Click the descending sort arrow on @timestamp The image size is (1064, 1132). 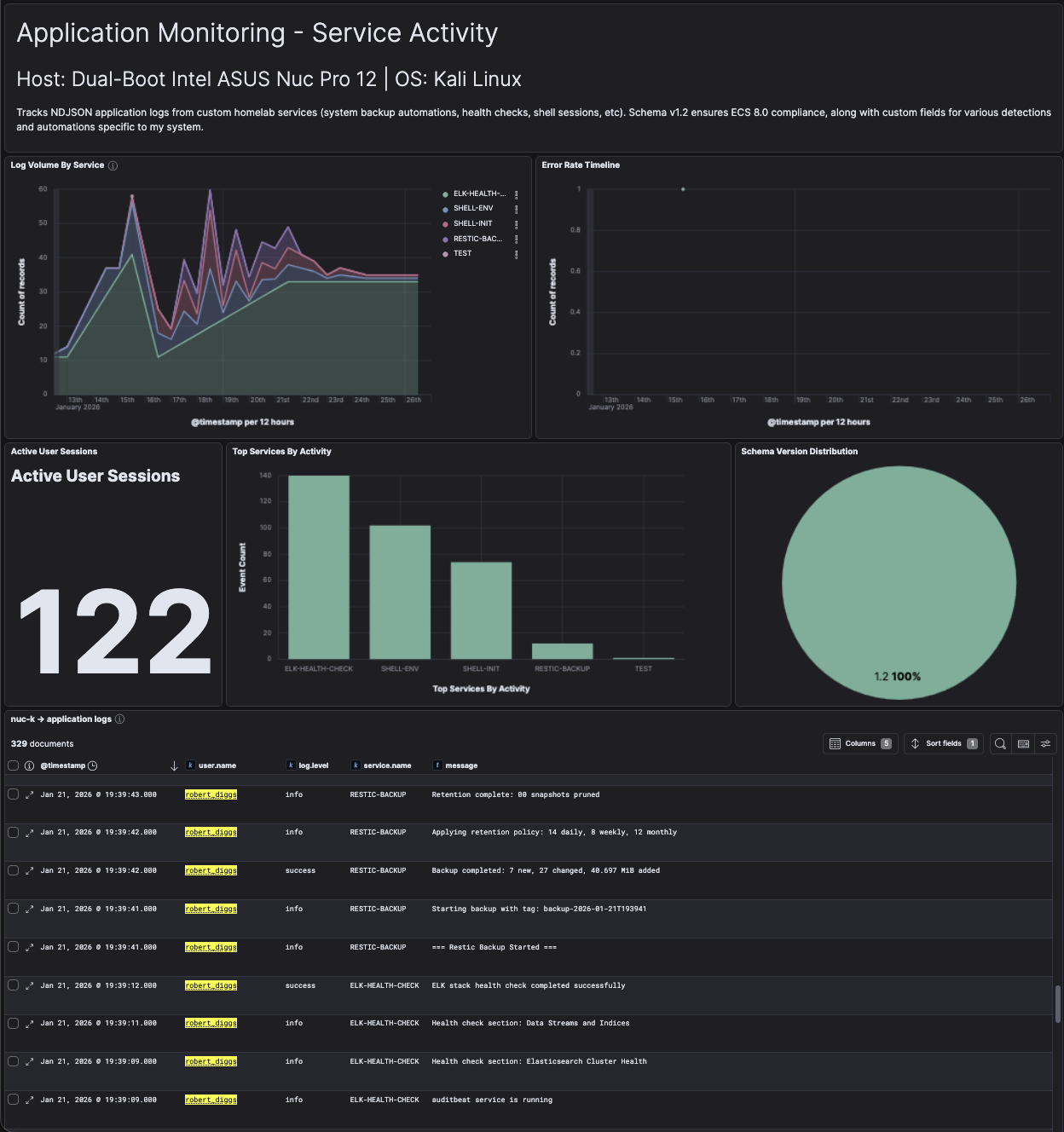click(176, 765)
